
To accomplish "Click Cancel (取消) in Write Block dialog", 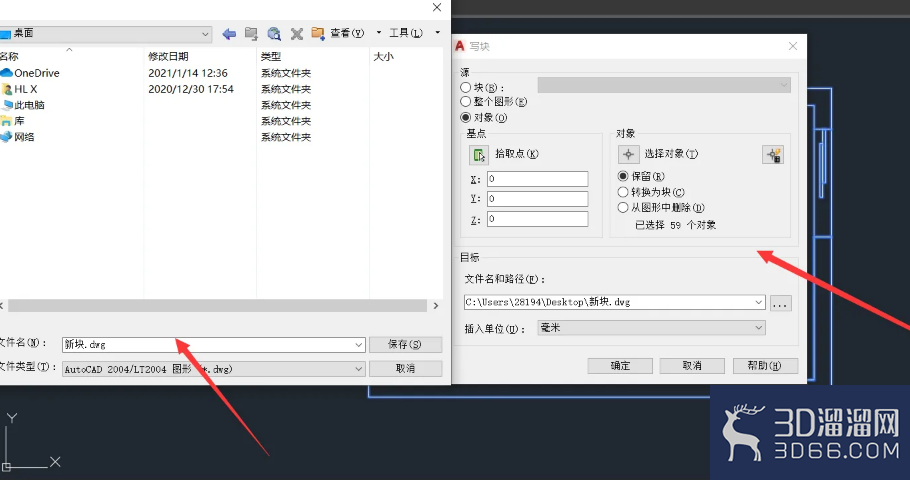I will 692,366.
